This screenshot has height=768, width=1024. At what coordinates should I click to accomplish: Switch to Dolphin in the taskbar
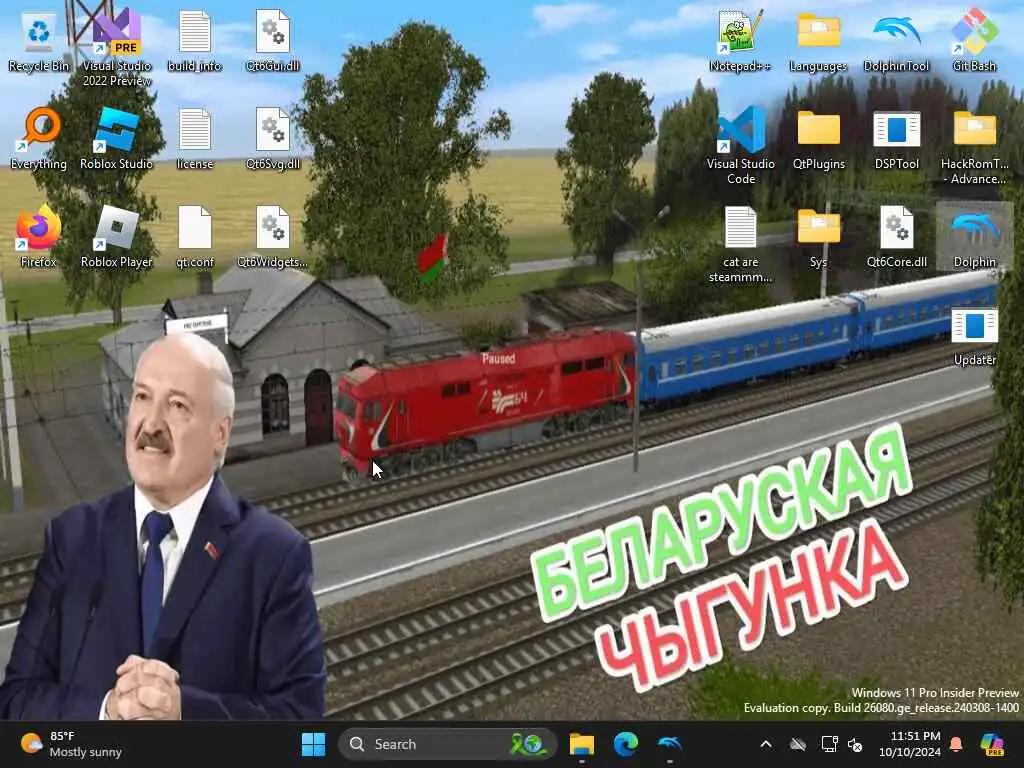(x=670, y=744)
